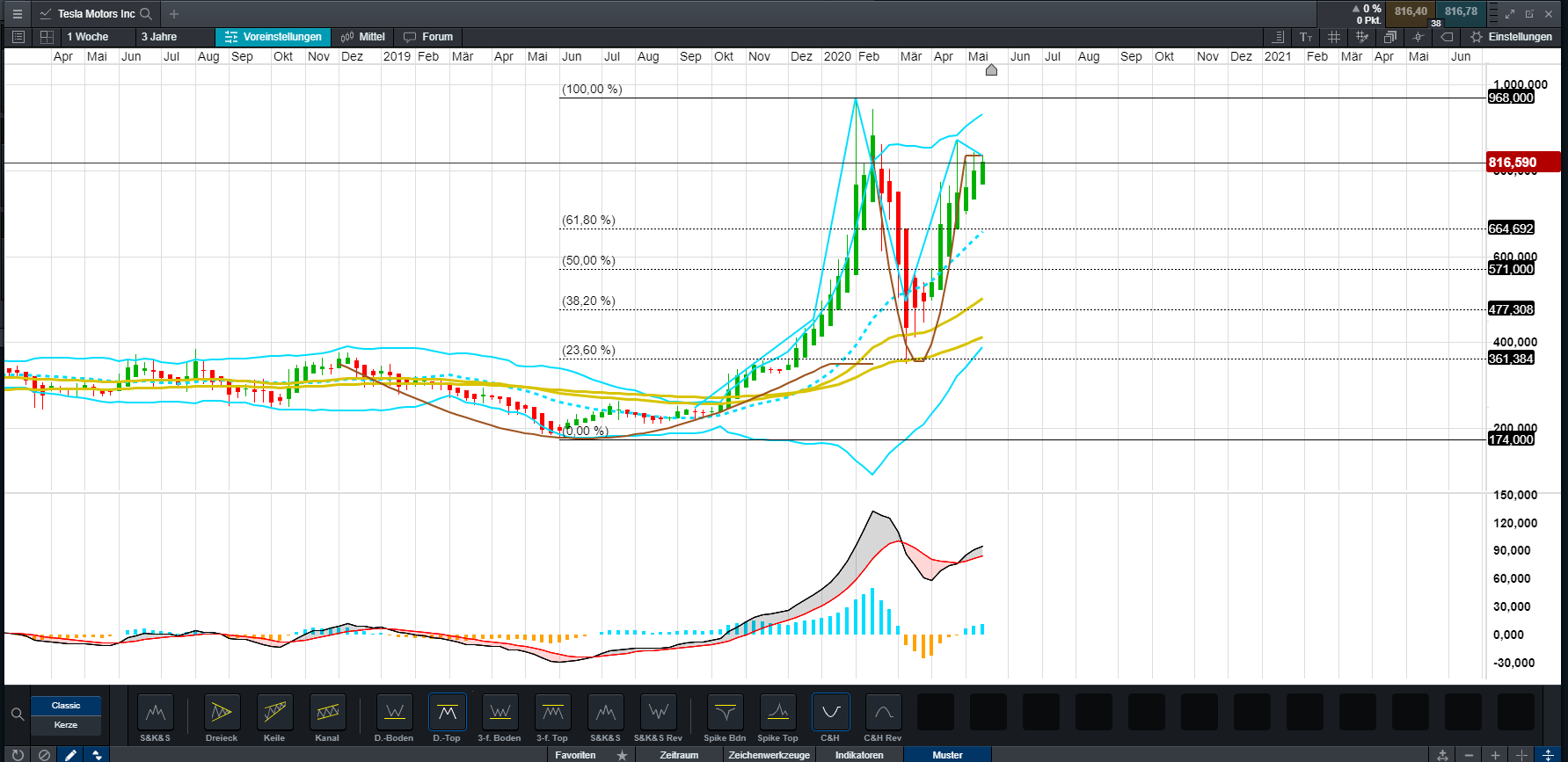Open the 1 Woche interval dropdown

88,37
